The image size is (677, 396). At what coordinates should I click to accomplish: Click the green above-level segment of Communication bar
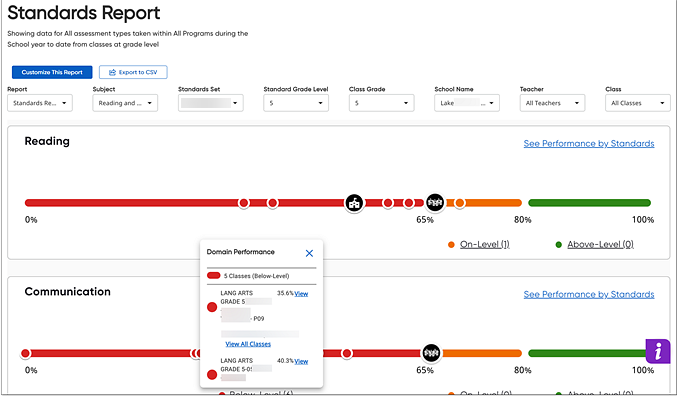pos(587,354)
